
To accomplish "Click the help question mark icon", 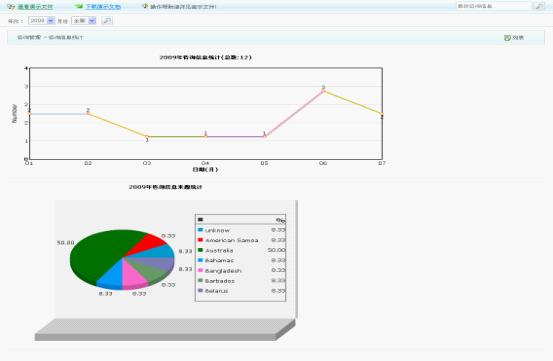I will coord(145,6).
